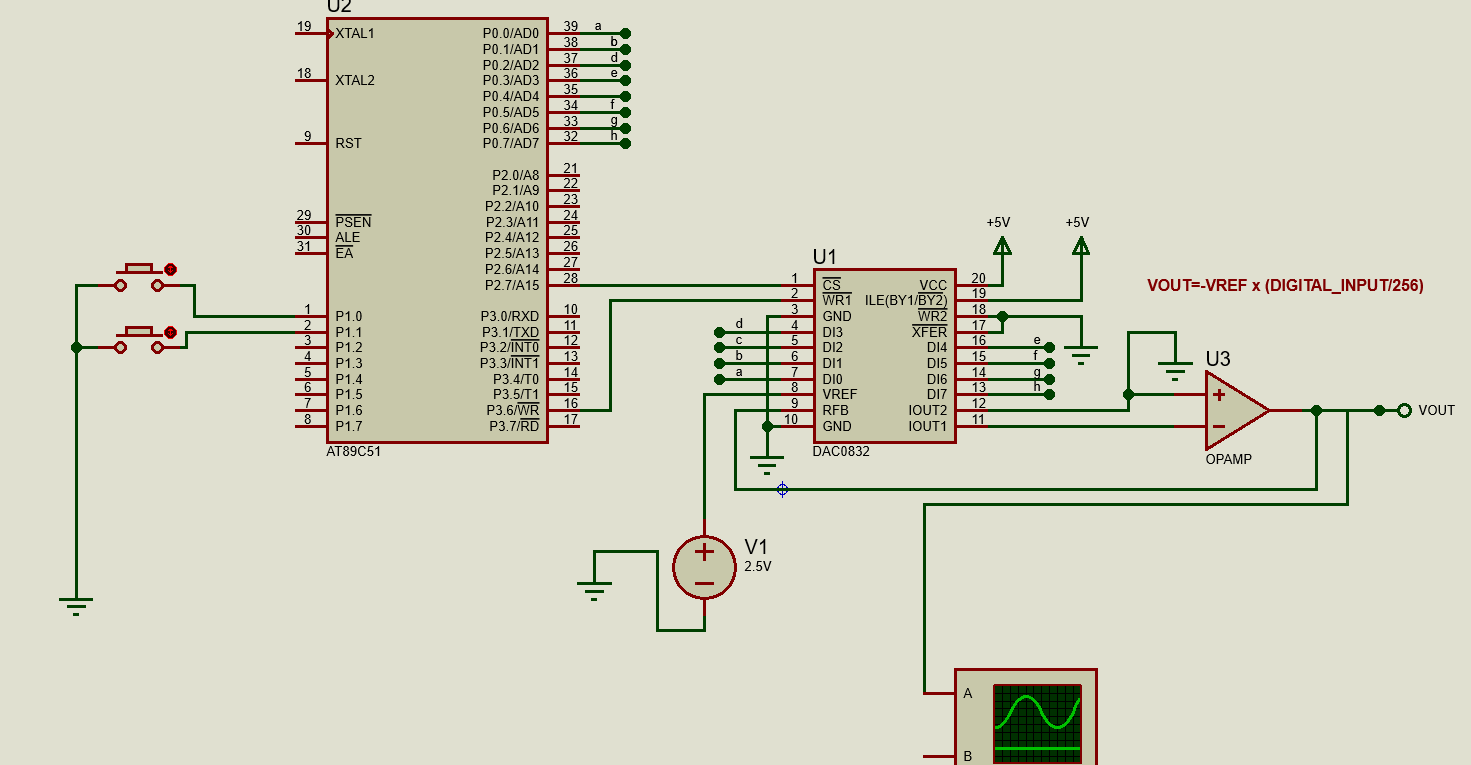Click the P3.7/RD pin label
Viewport: 1471px width, 765px height.
coord(514,426)
